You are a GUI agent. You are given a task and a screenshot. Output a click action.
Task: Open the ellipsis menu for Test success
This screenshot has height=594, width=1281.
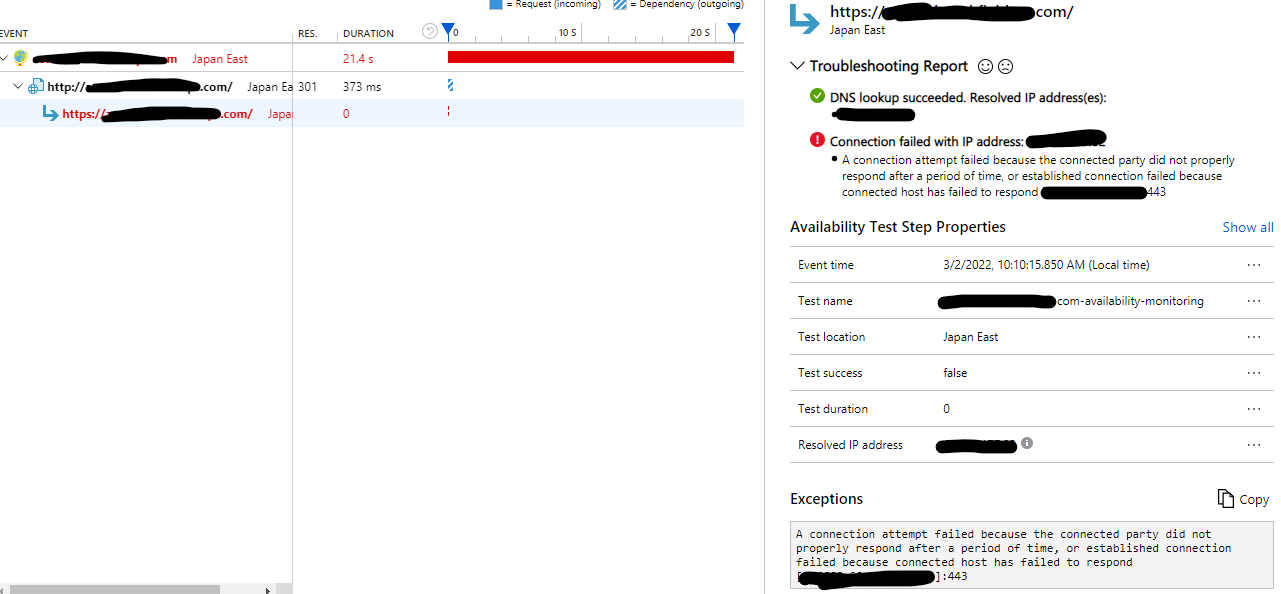(1253, 373)
